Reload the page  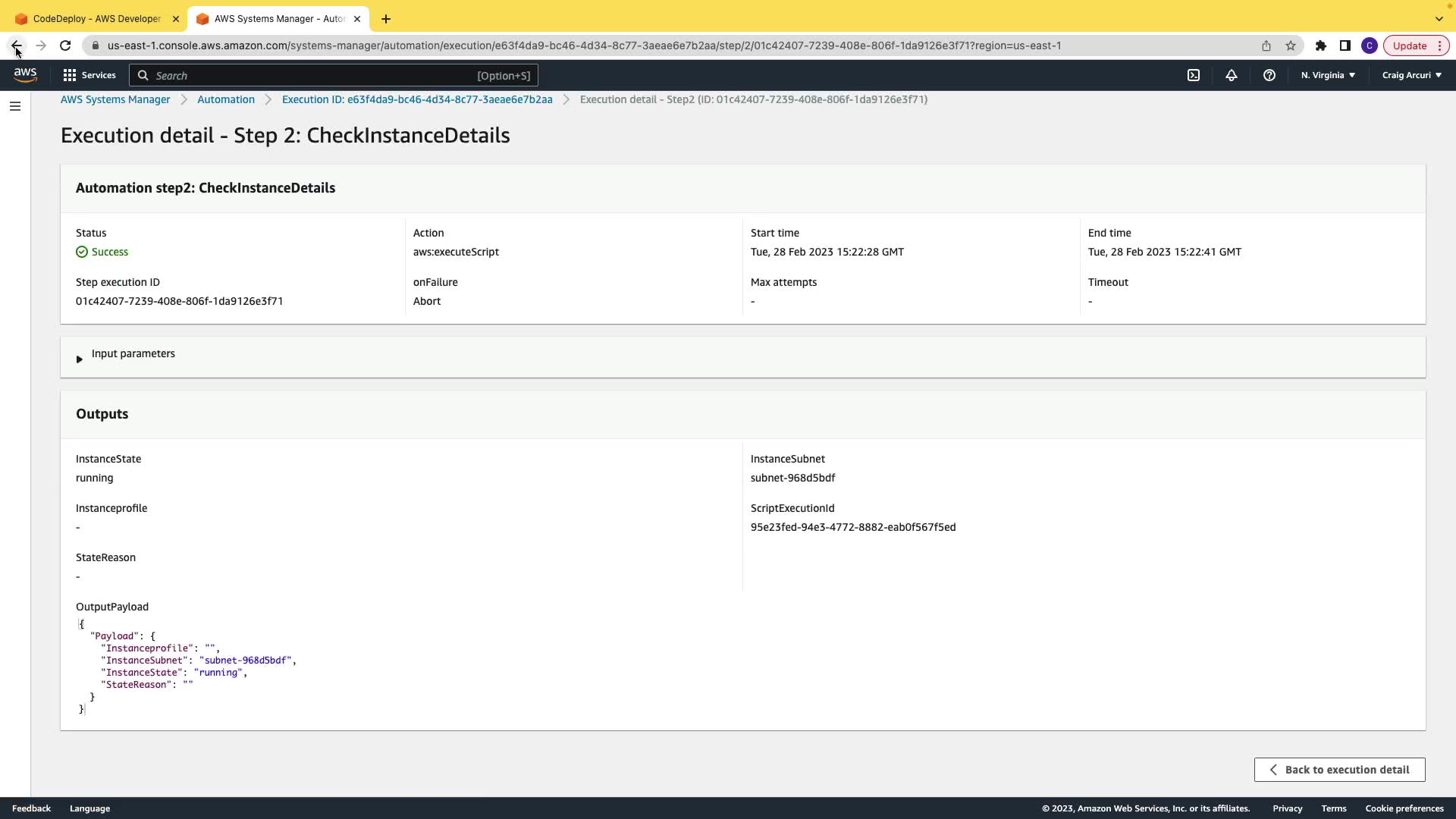coord(65,45)
